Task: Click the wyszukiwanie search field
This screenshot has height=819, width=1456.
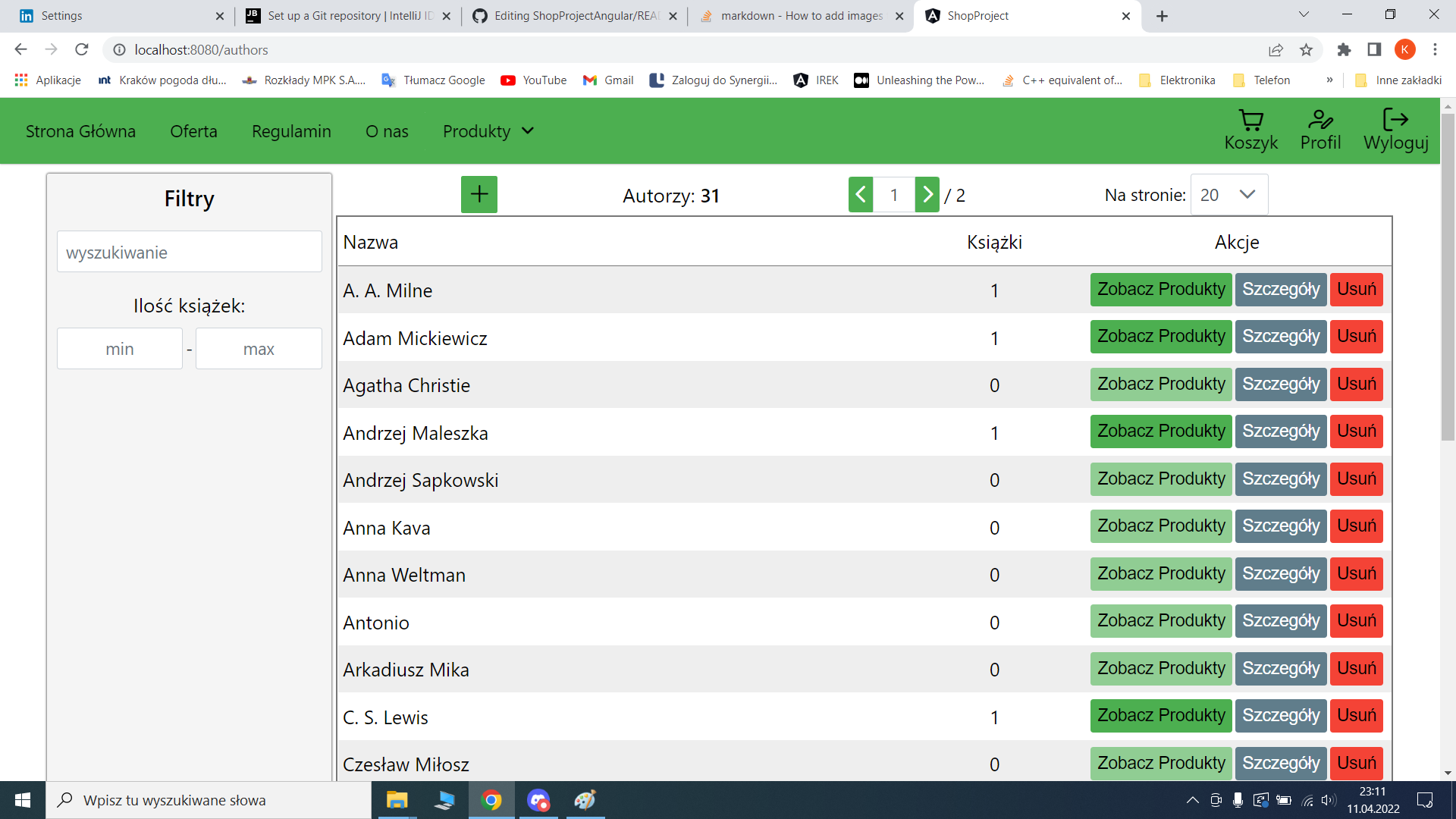Action: point(190,253)
